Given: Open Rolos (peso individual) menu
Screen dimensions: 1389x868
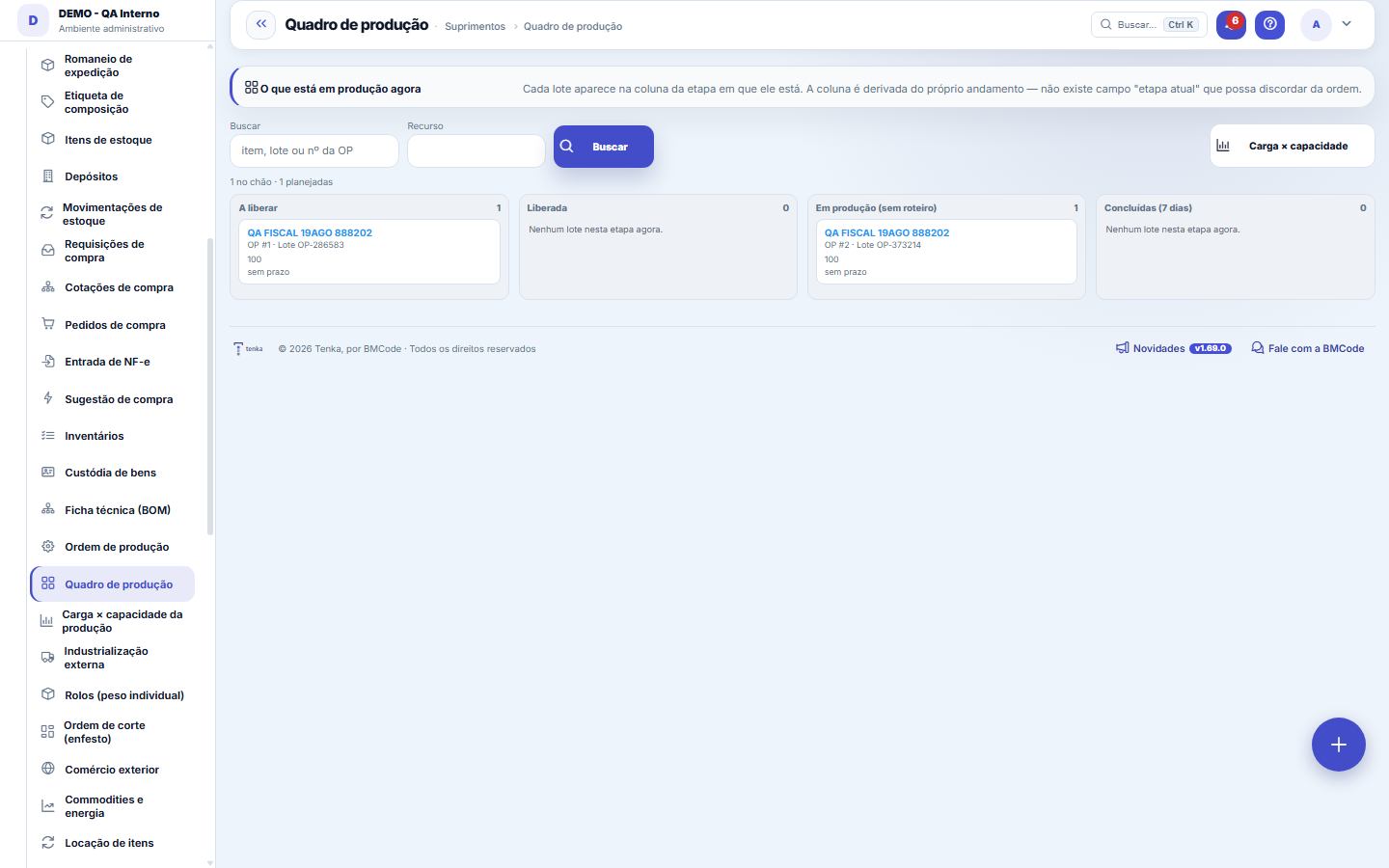Looking at the screenshot, I should (x=112, y=695).
